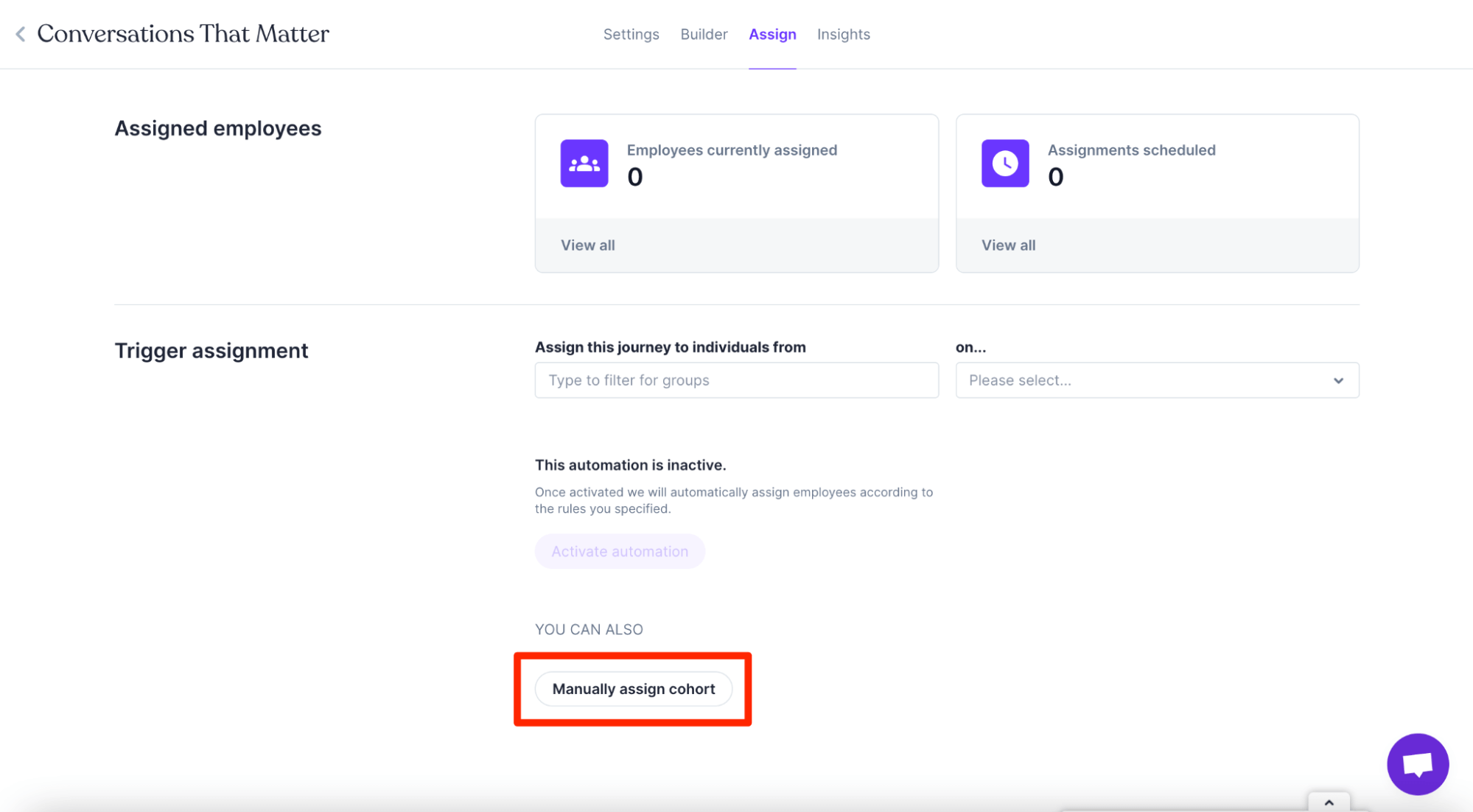
Task: Go to the Insights tab
Action: [x=843, y=35]
